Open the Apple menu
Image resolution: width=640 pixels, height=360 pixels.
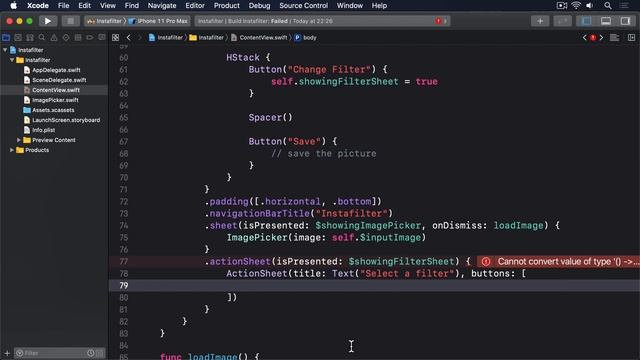[13, 6]
